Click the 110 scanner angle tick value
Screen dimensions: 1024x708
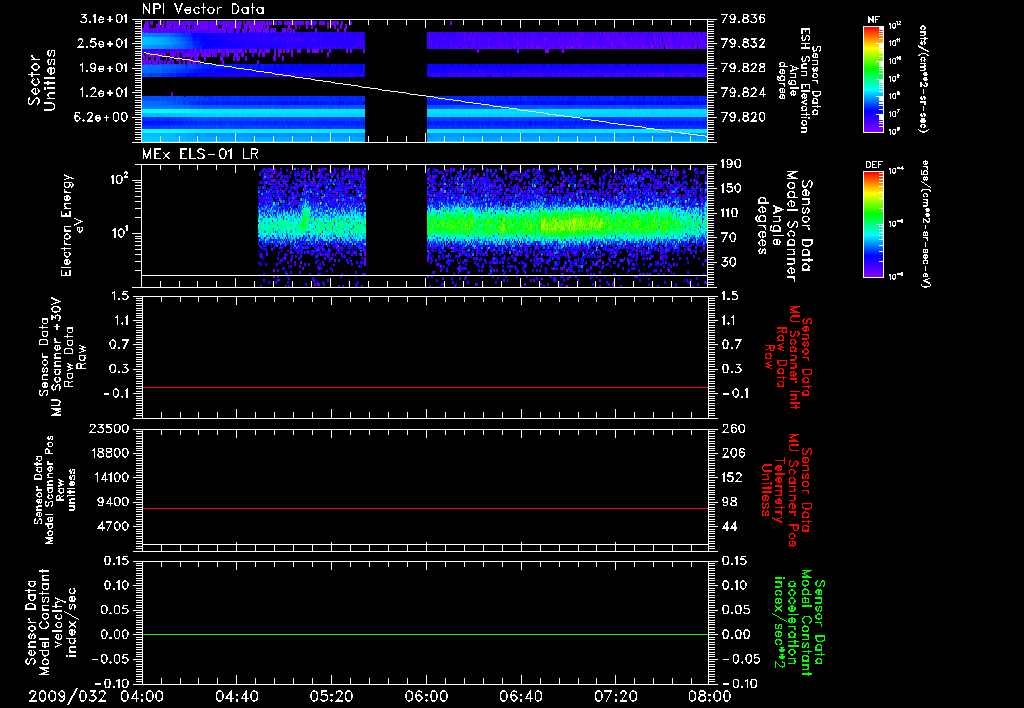point(731,213)
